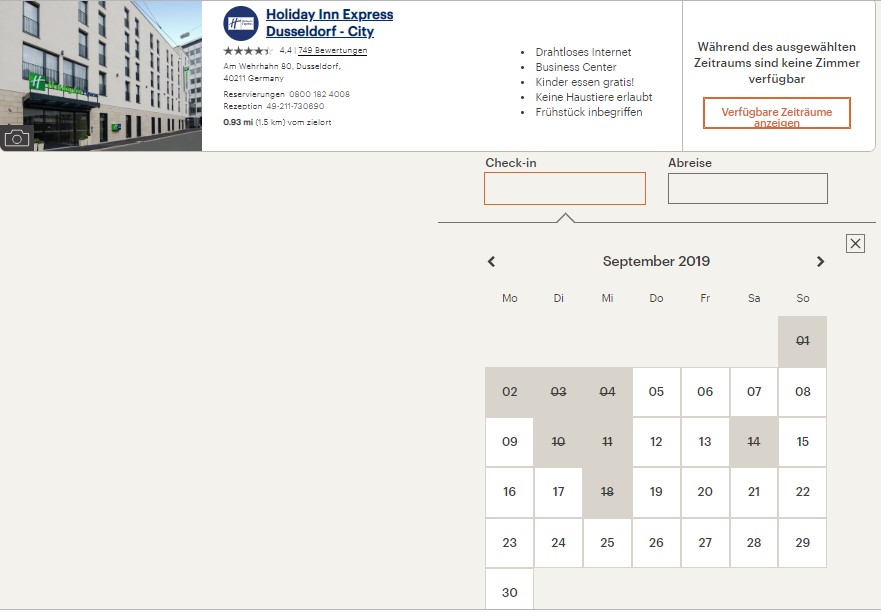Focus the Check-in date field

(x=565, y=188)
